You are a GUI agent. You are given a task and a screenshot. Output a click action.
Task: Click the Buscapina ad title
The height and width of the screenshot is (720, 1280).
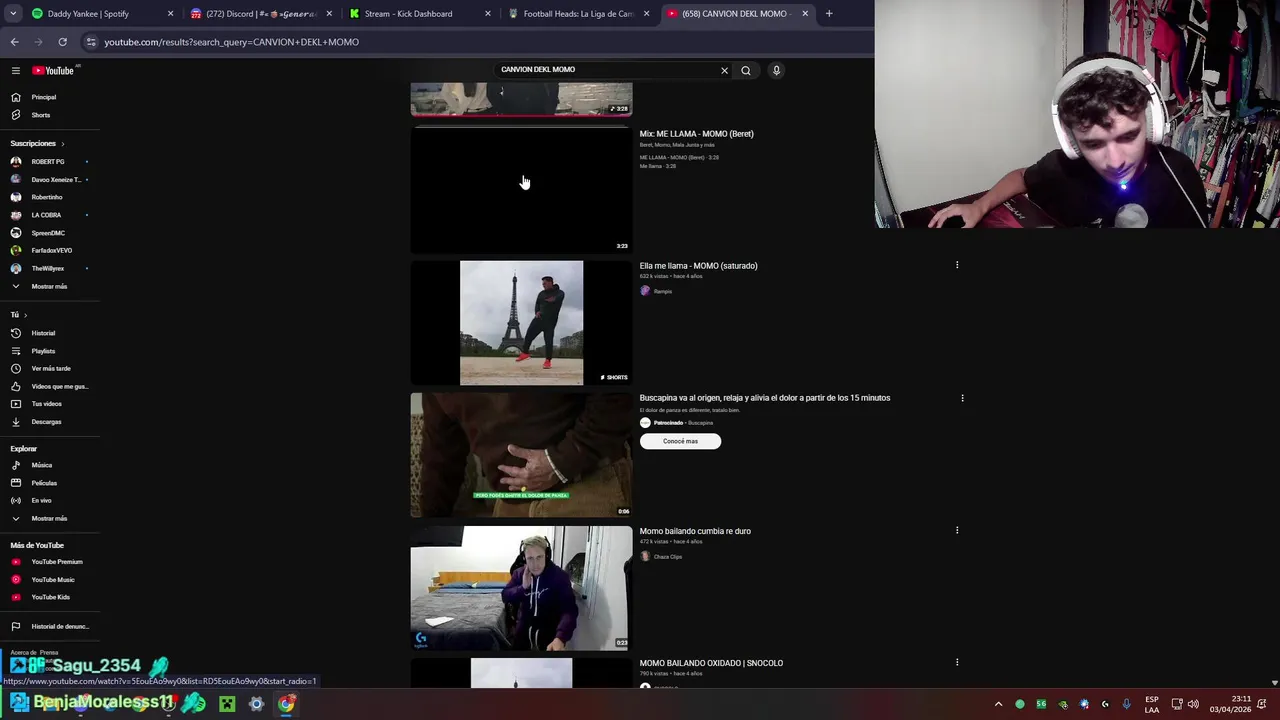coord(764,398)
